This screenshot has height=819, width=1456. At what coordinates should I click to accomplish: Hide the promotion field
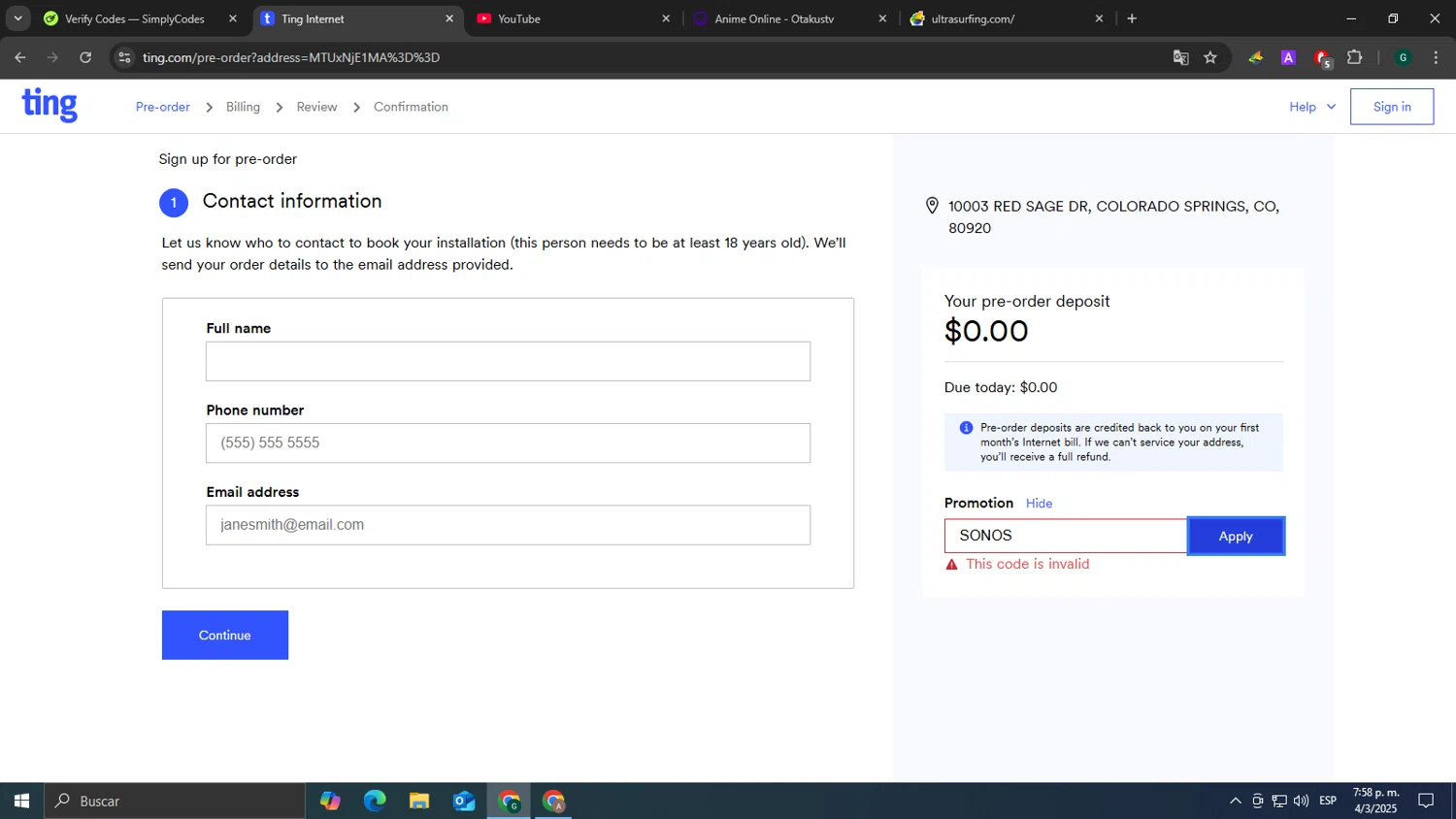coord(1039,503)
